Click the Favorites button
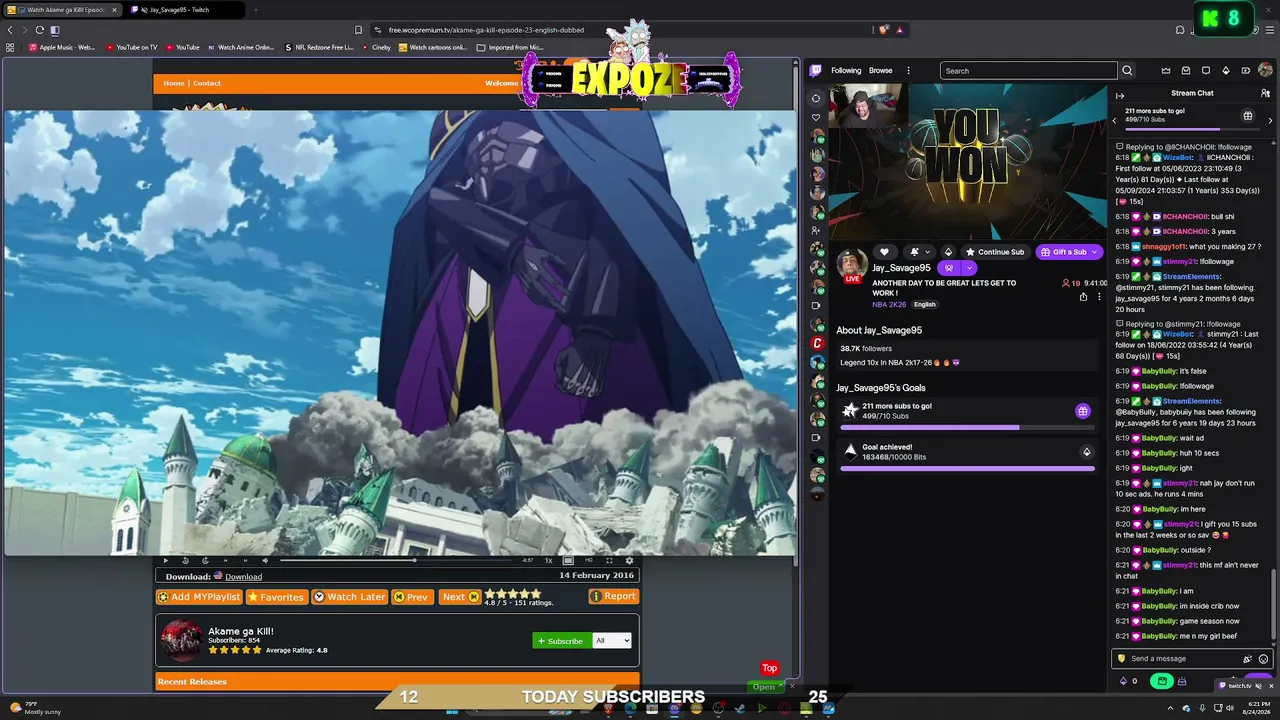Screen dimensions: 1280x720 click(276, 597)
